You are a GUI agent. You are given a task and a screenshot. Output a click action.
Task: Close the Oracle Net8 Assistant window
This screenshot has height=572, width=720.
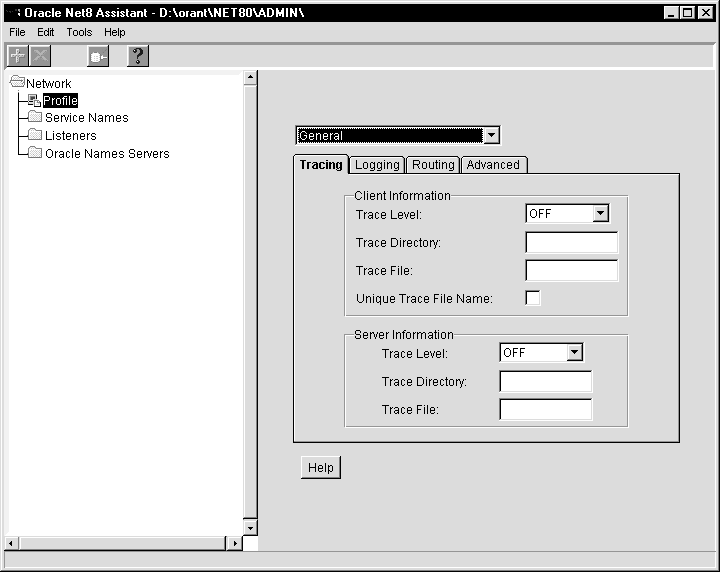[705, 12]
